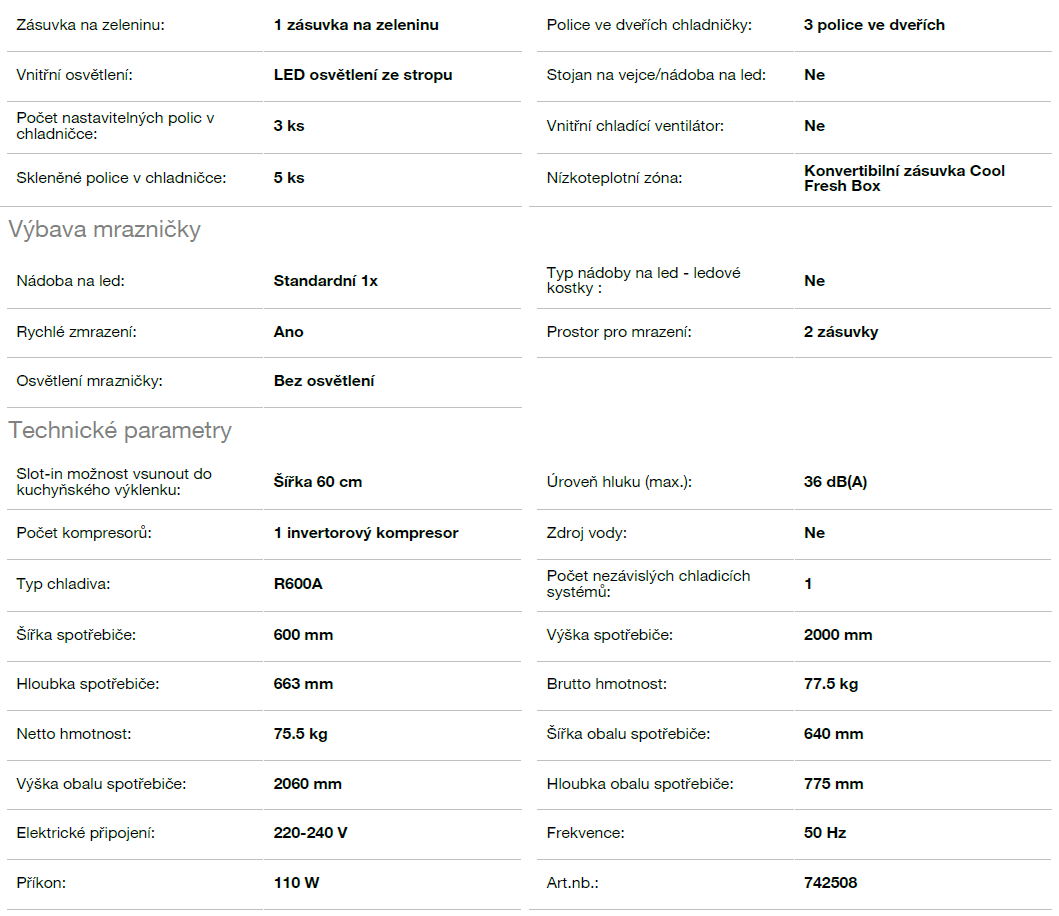
Task: Select the "50 Hz" frequency value
Action: coord(825,833)
